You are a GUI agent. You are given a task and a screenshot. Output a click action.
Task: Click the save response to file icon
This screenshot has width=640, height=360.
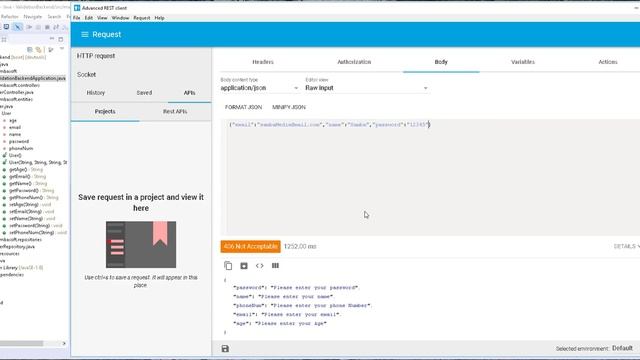[244, 266]
